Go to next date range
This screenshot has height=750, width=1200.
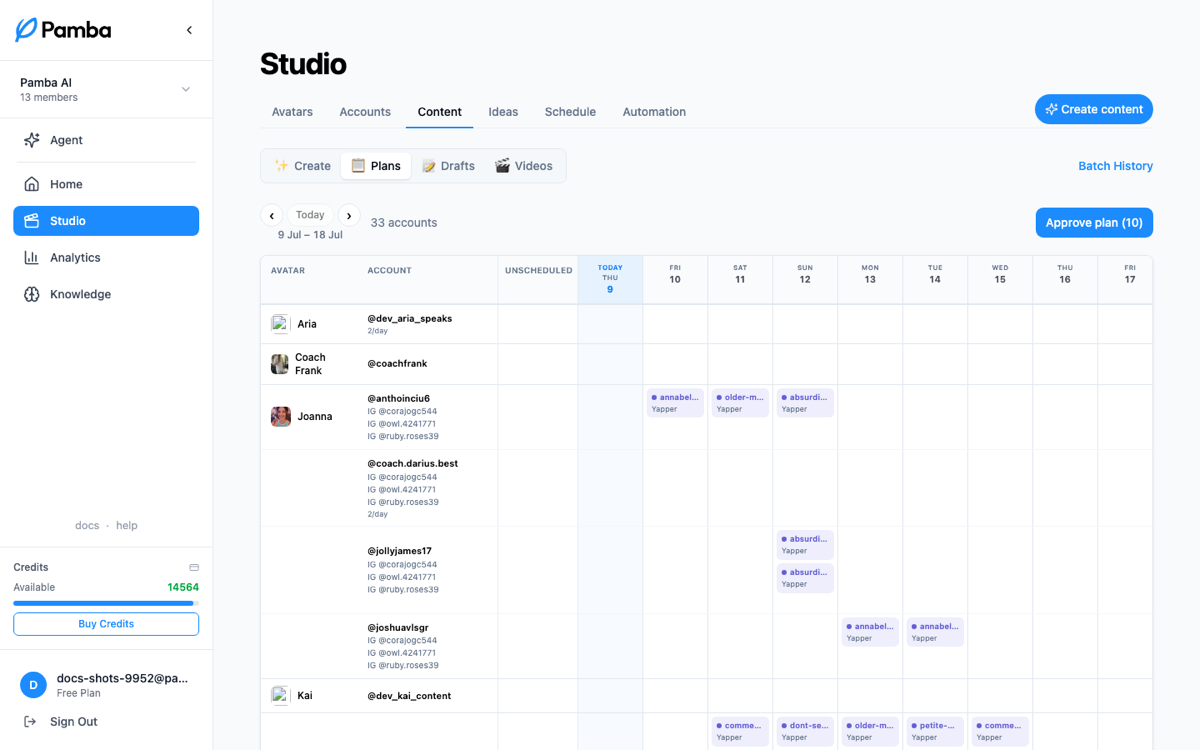349,215
